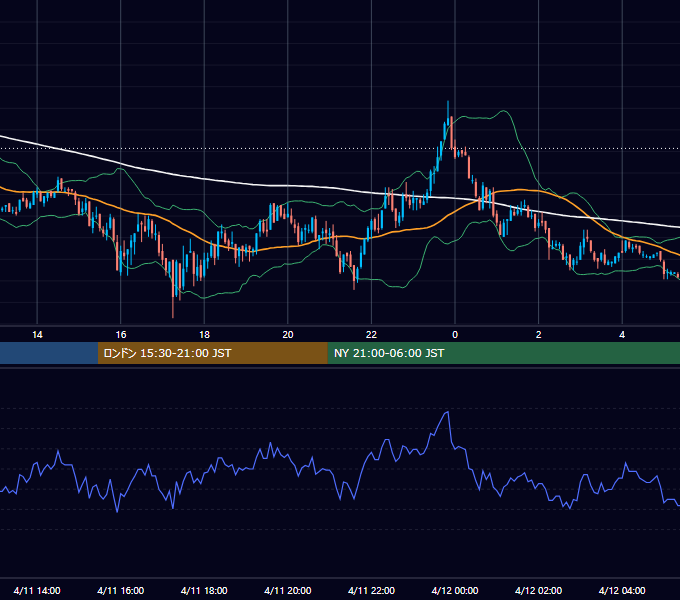Click the highest candle wick near midnight

pos(448,113)
